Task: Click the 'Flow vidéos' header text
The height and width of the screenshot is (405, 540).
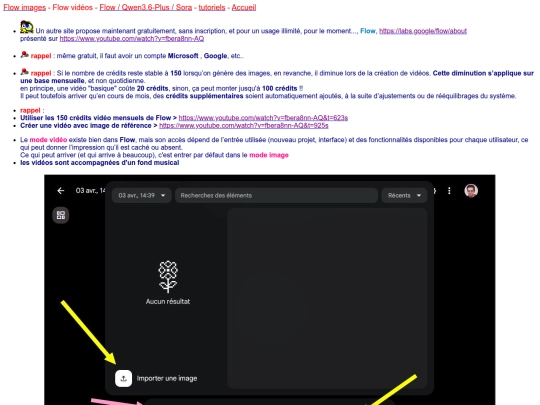Action: (73, 7)
